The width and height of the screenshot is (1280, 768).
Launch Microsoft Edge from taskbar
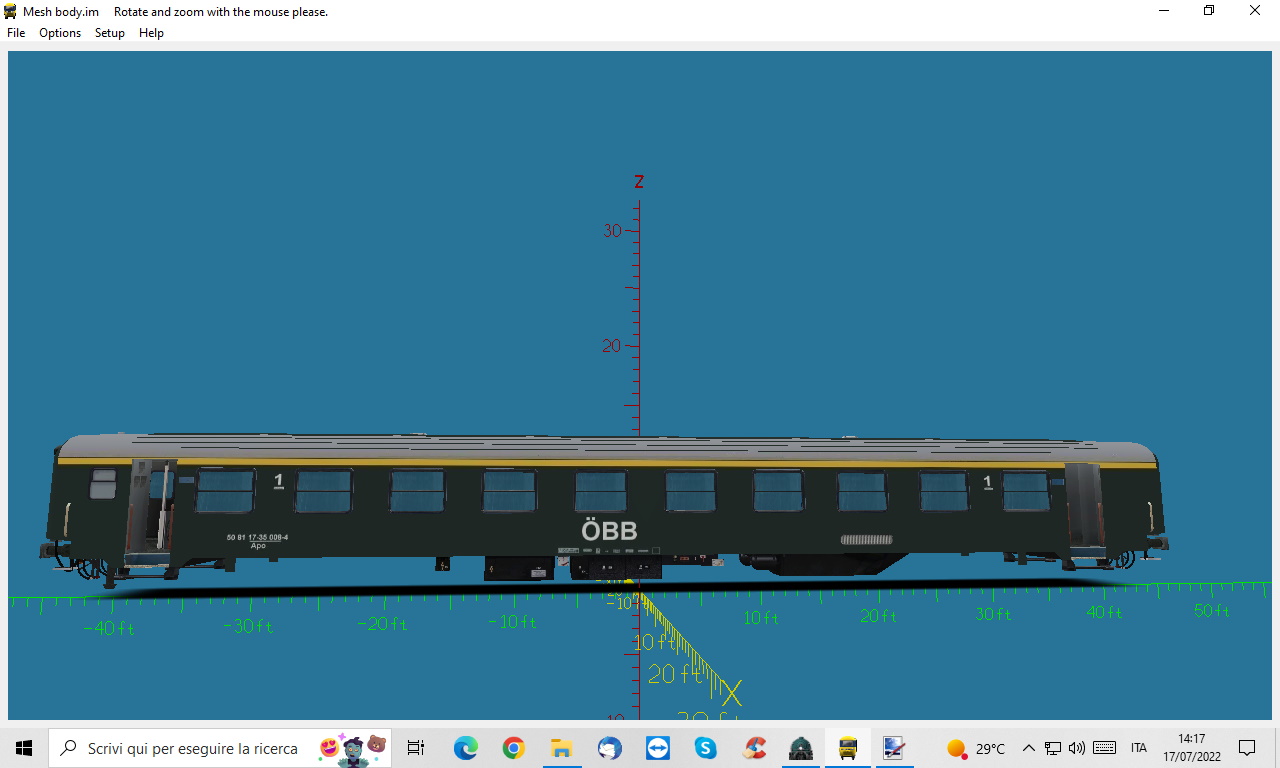click(465, 748)
